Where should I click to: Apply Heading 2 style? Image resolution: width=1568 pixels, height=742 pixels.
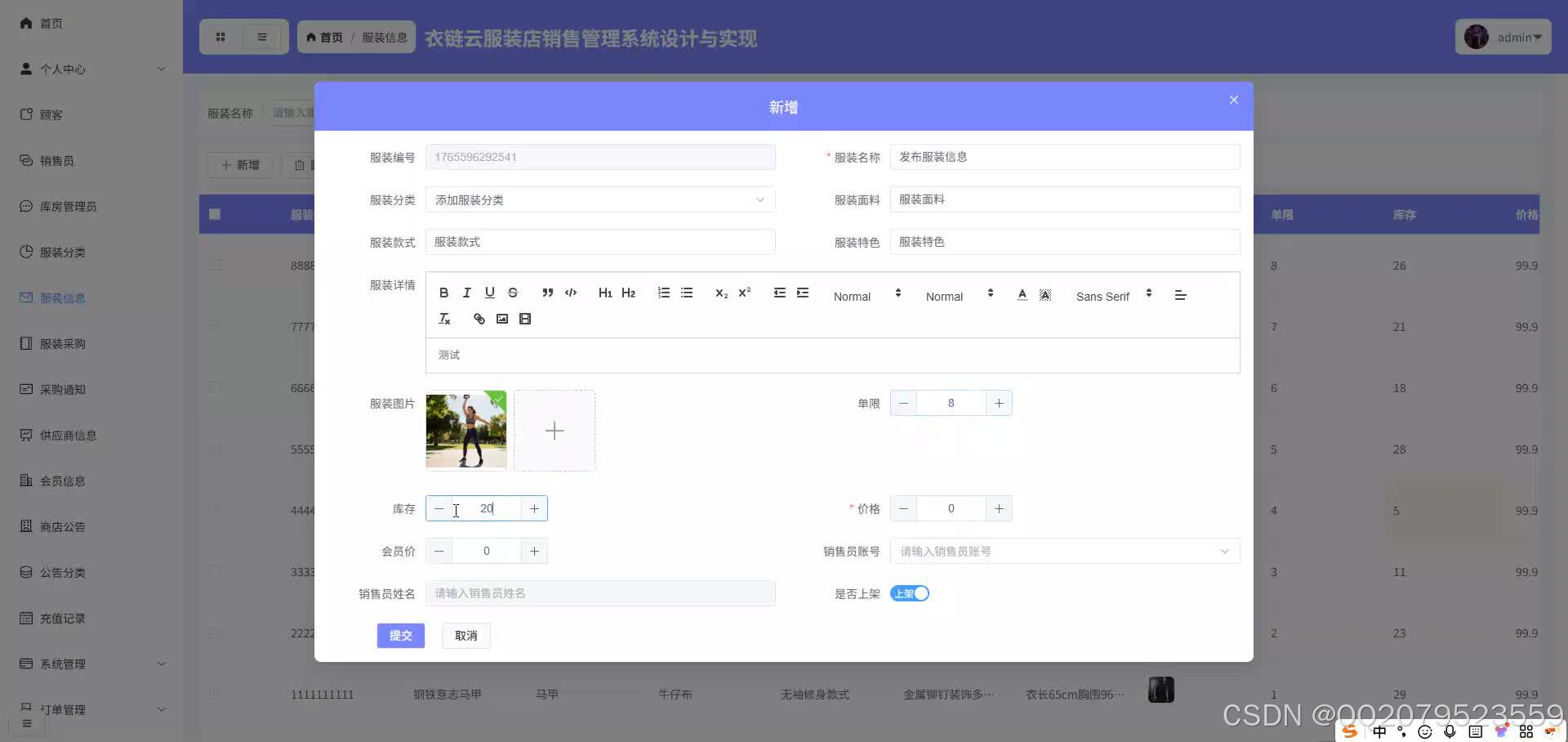628,293
